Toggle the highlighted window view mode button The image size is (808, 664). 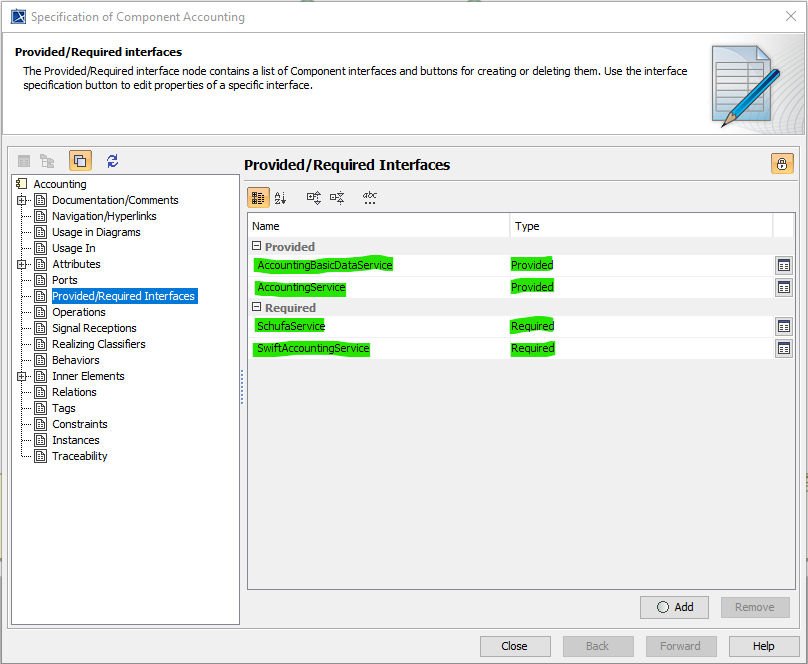click(80, 160)
